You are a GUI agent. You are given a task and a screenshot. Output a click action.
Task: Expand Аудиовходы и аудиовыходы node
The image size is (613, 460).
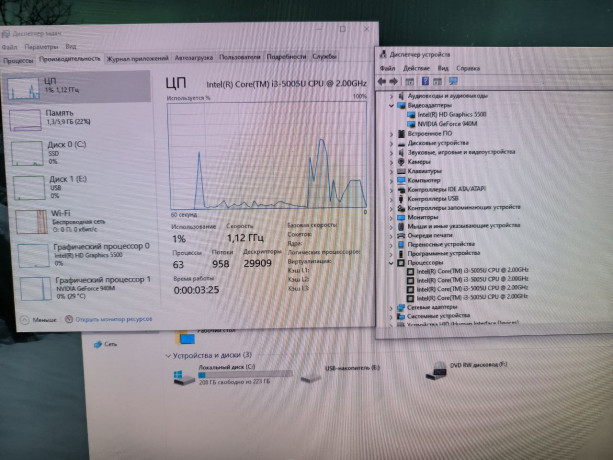tap(391, 96)
